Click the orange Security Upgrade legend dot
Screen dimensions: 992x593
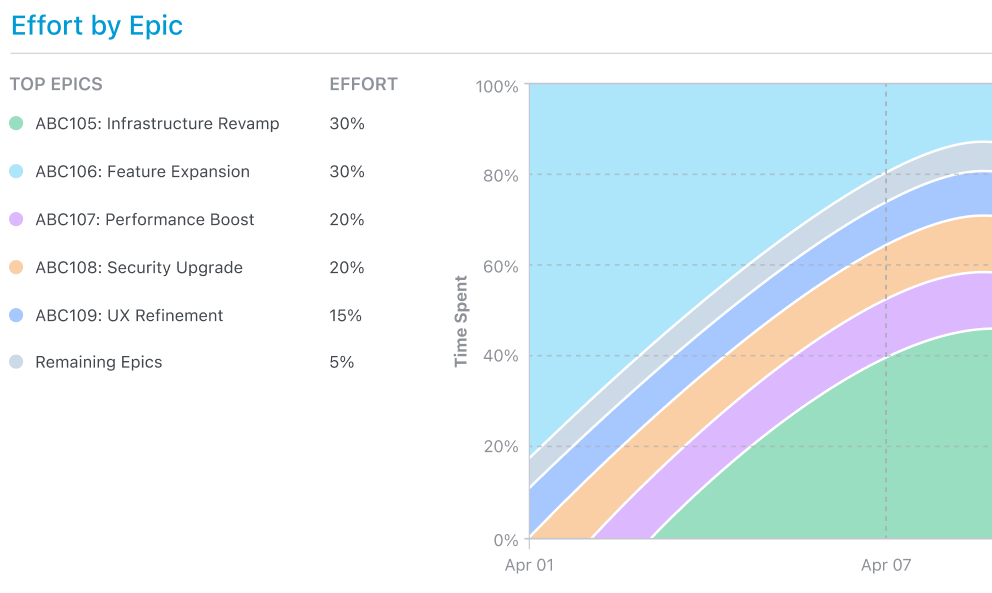tap(16, 268)
